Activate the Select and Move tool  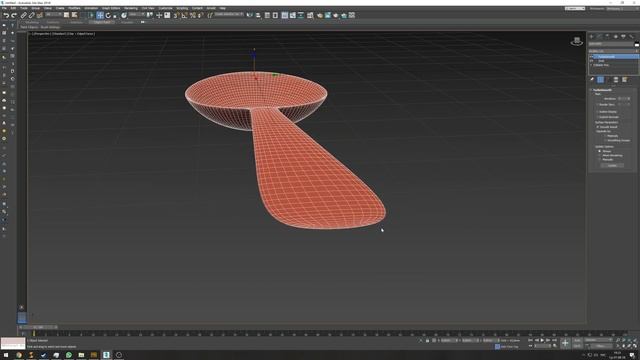[x=100, y=15]
